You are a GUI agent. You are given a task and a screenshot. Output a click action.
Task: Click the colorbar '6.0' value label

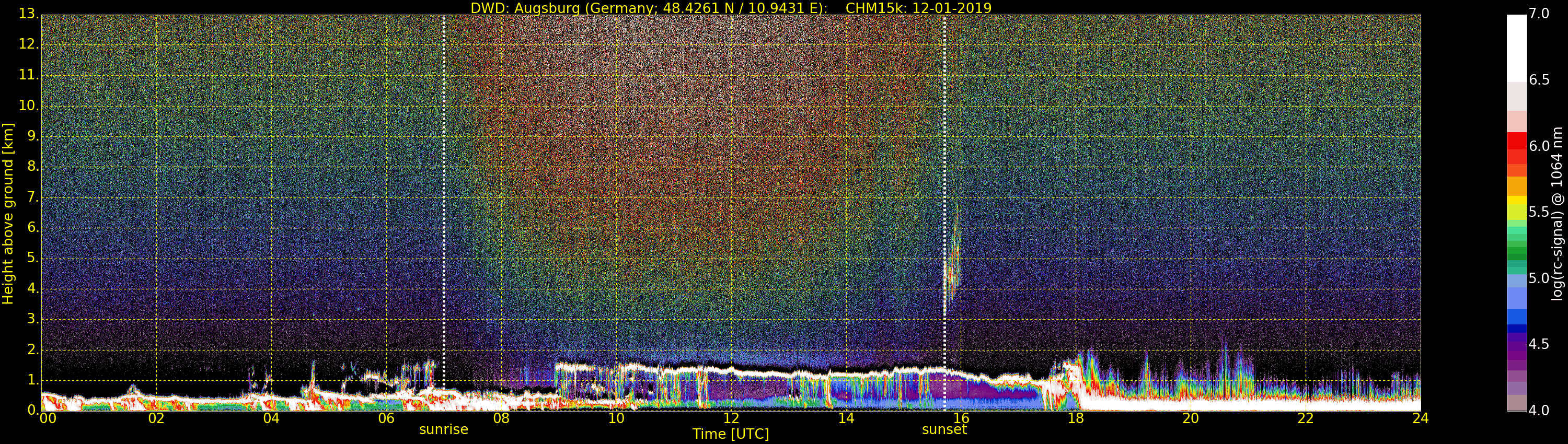[x=1539, y=147]
